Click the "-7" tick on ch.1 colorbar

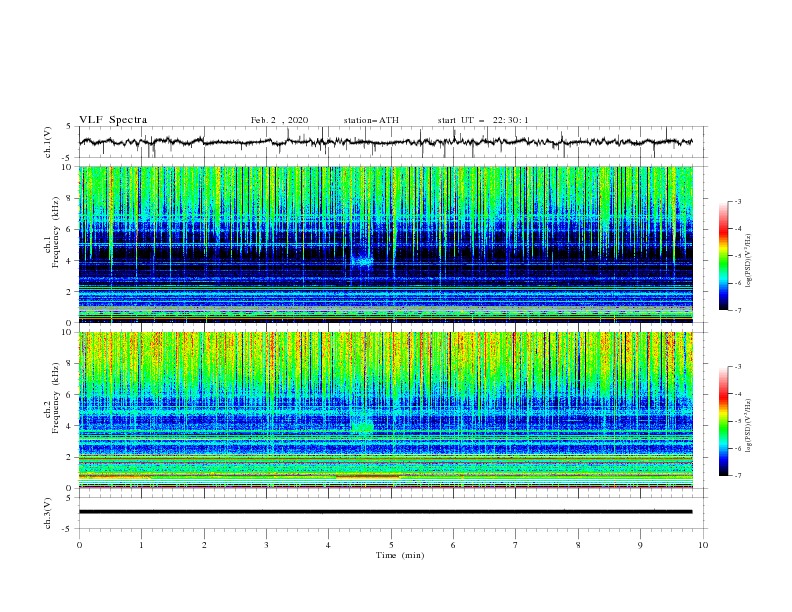(737, 310)
